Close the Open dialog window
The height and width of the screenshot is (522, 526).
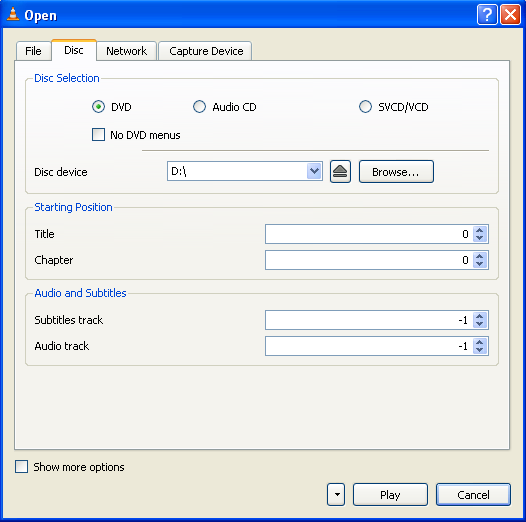pyautogui.click(x=510, y=15)
